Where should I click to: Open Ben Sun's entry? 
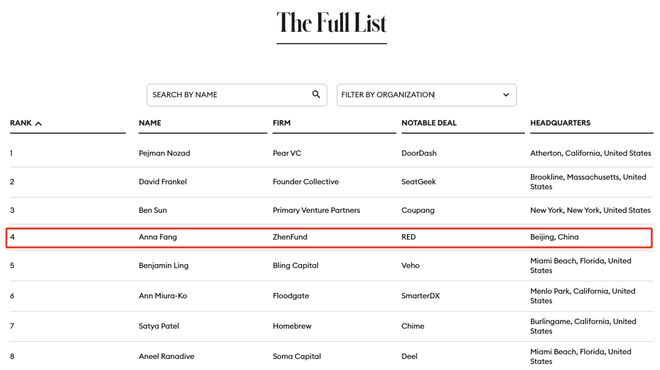tap(152, 210)
